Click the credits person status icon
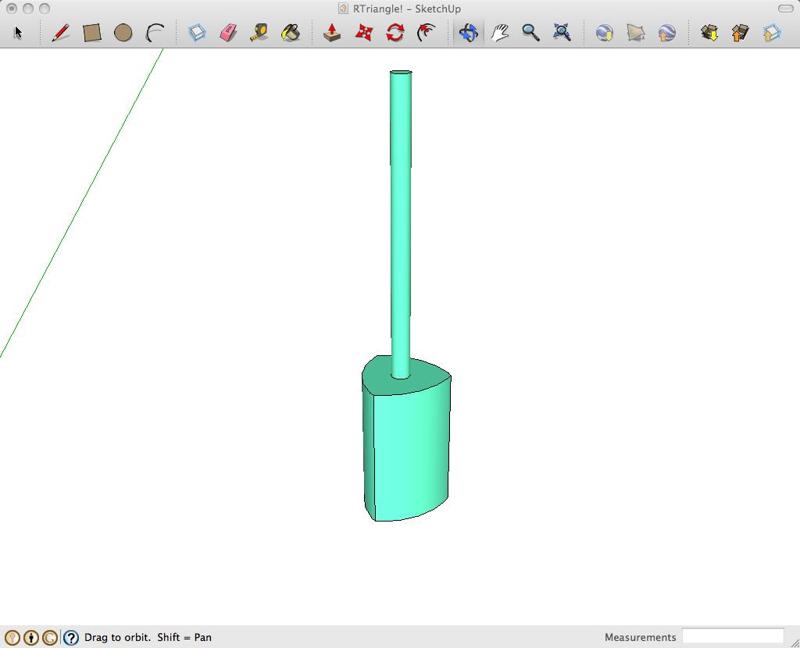Image resolution: width=800 pixels, height=648 pixels. click(32, 637)
